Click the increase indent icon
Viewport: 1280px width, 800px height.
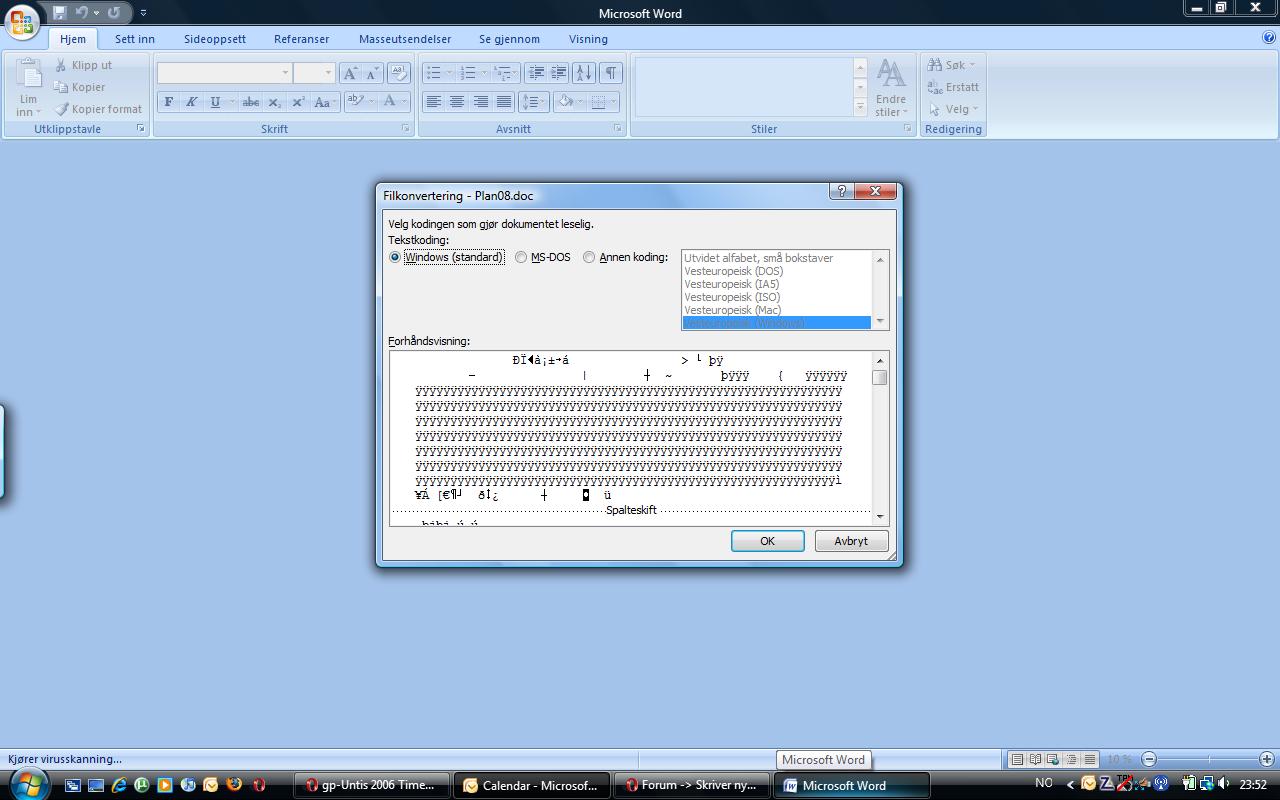tap(558, 73)
